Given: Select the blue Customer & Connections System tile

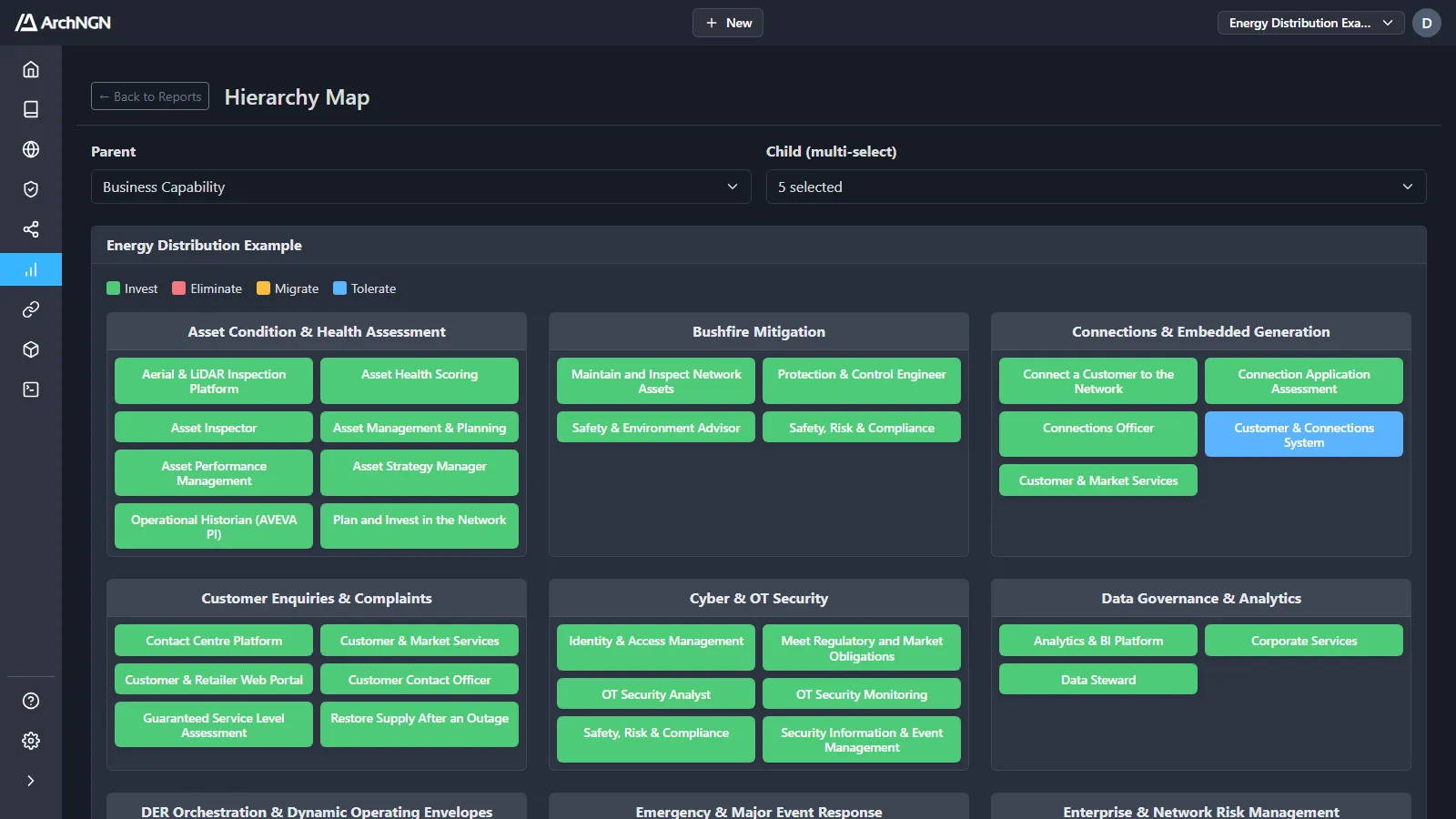Looking at the screenshot, I should coord(1304,435).
